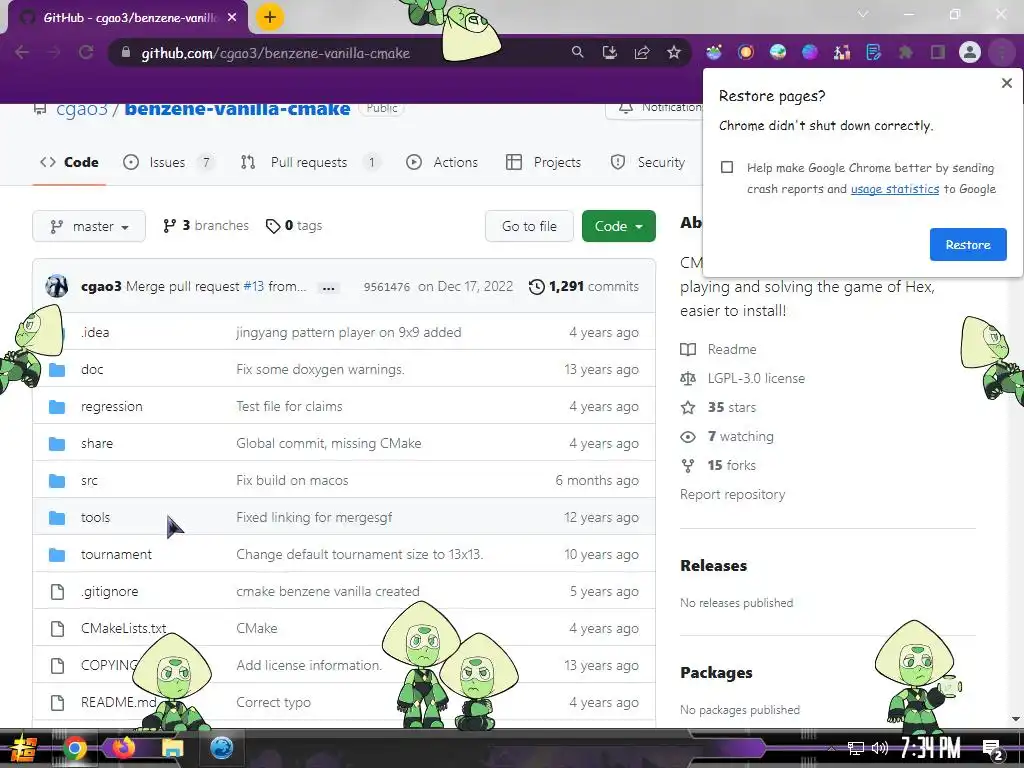The height and width of the screenshot is (768, 1024).
Task: Open the tournament folder
Action: (x=116, y=554)
